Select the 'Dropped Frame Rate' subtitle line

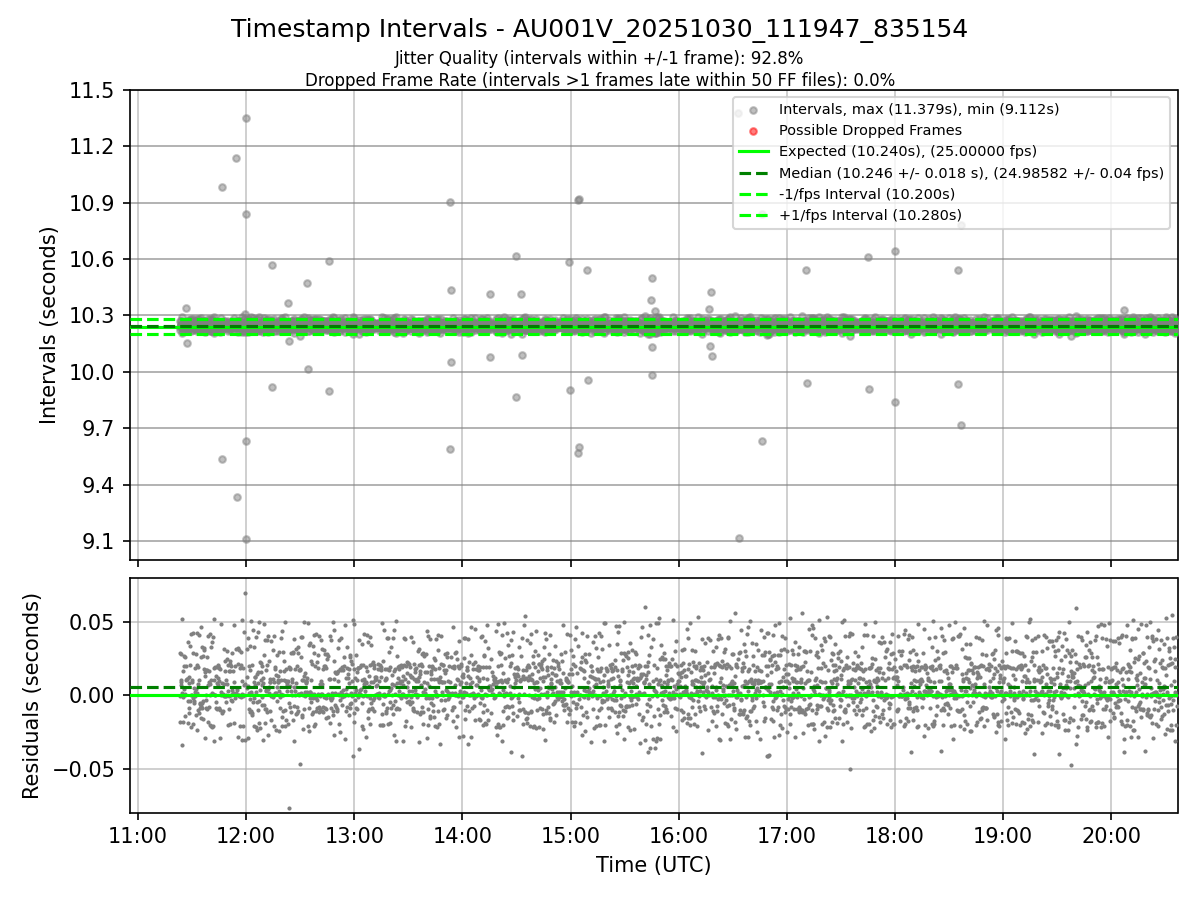pos(599,79)
